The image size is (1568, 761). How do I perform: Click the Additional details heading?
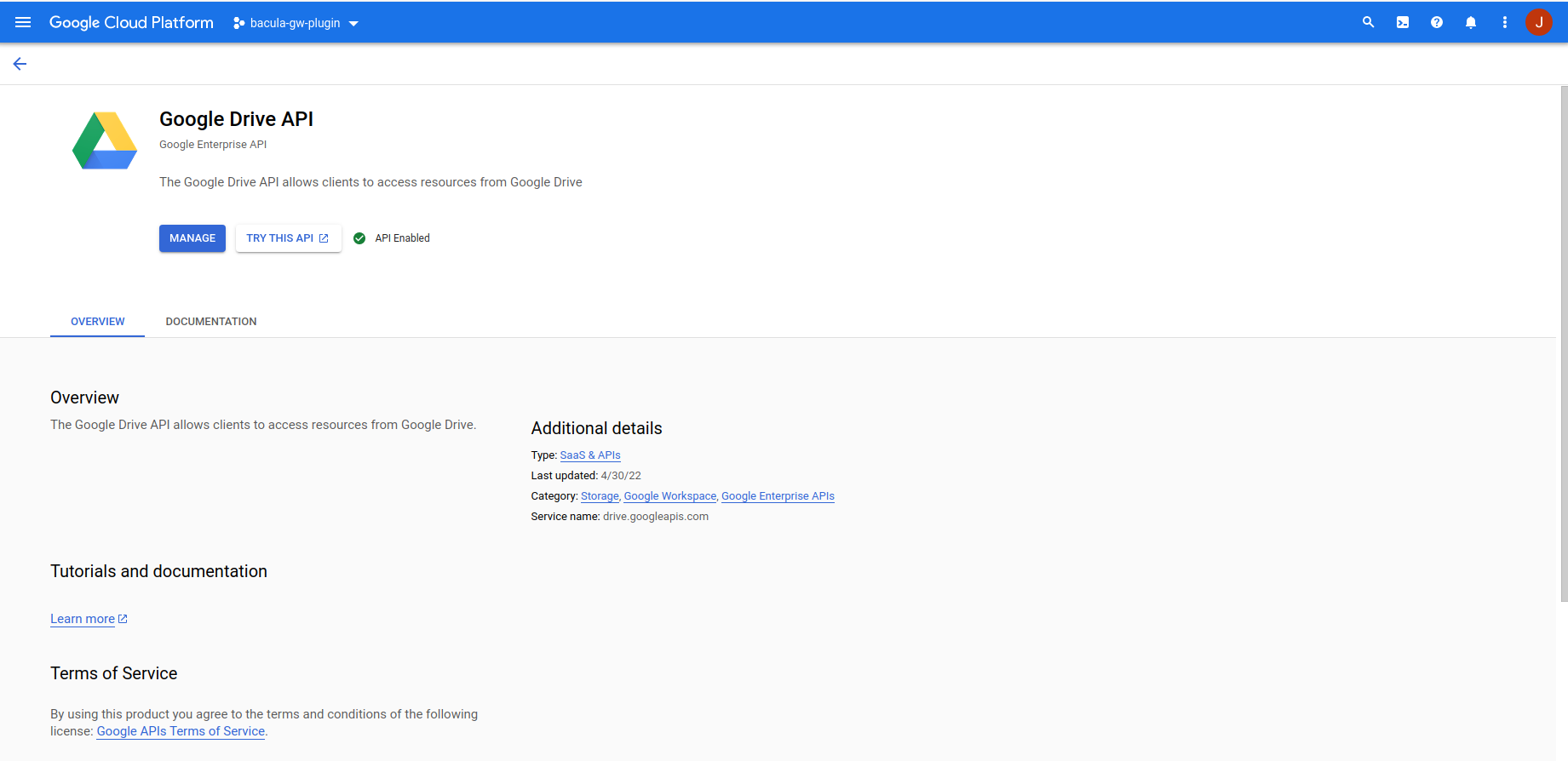click(597, 428)
